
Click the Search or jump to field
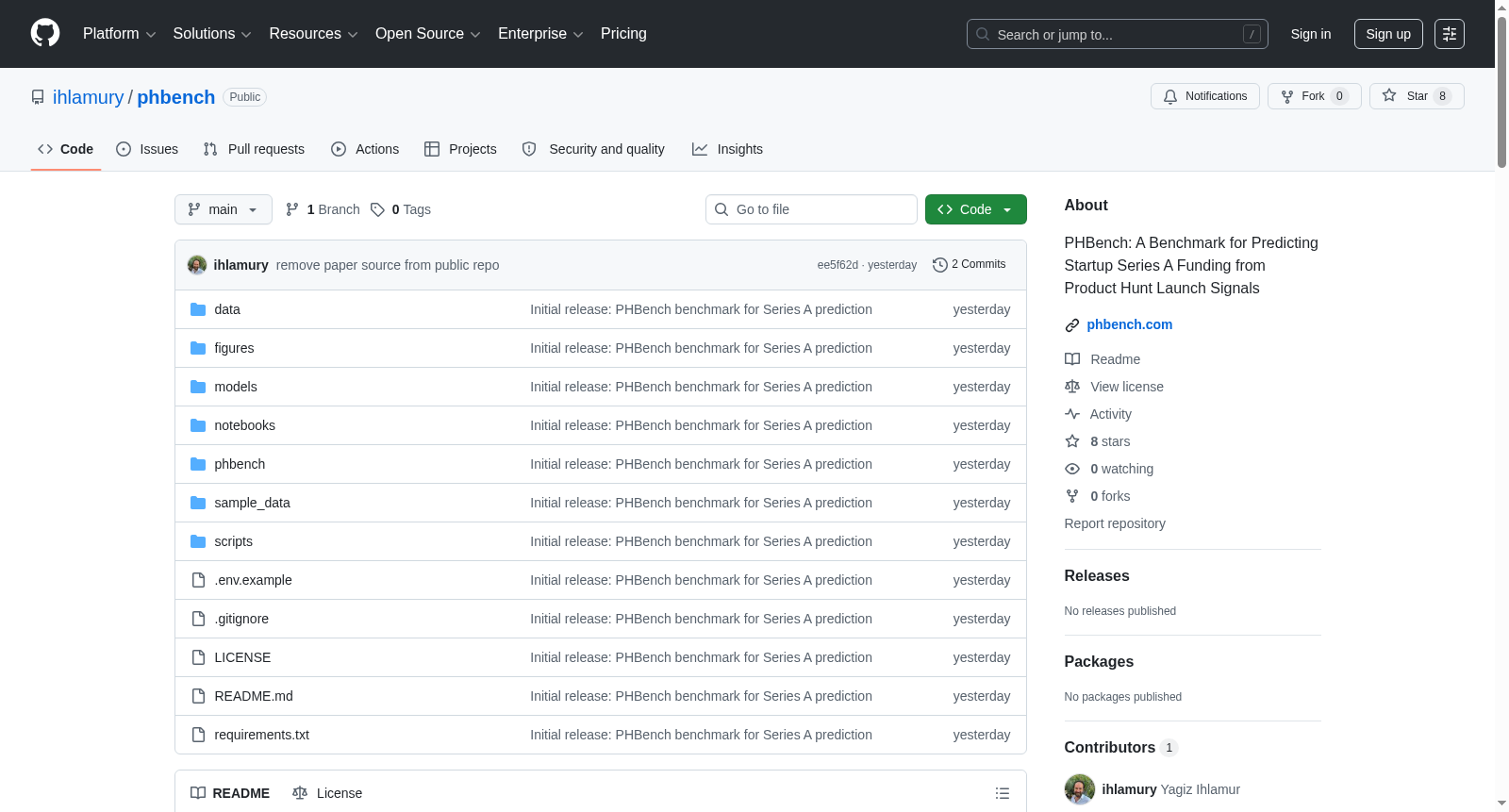(x=1118, y=34)
